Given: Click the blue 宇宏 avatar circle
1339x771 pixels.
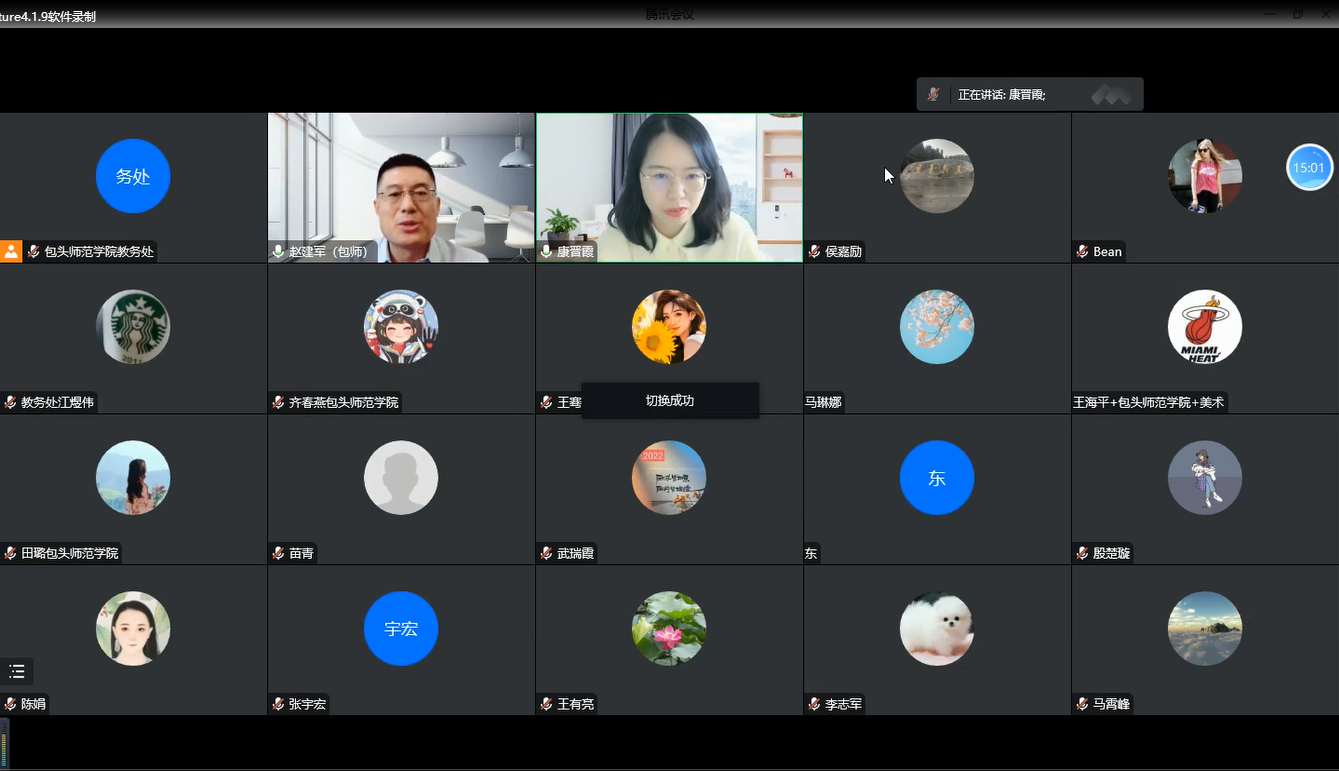Looking at the screenshot, I should (401, 629).
